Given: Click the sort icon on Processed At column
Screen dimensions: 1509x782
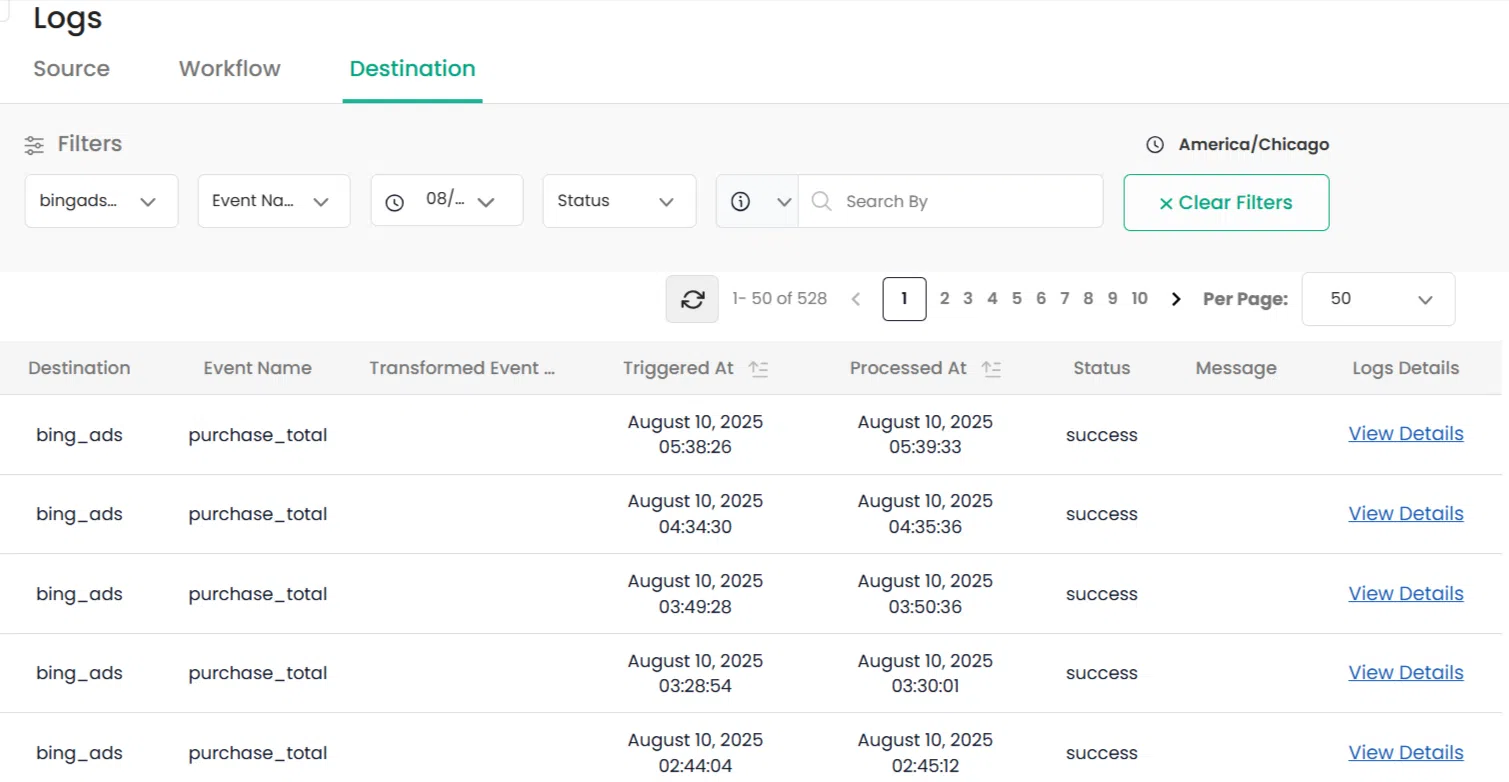Looking at the screenshot, I should 991,368.
